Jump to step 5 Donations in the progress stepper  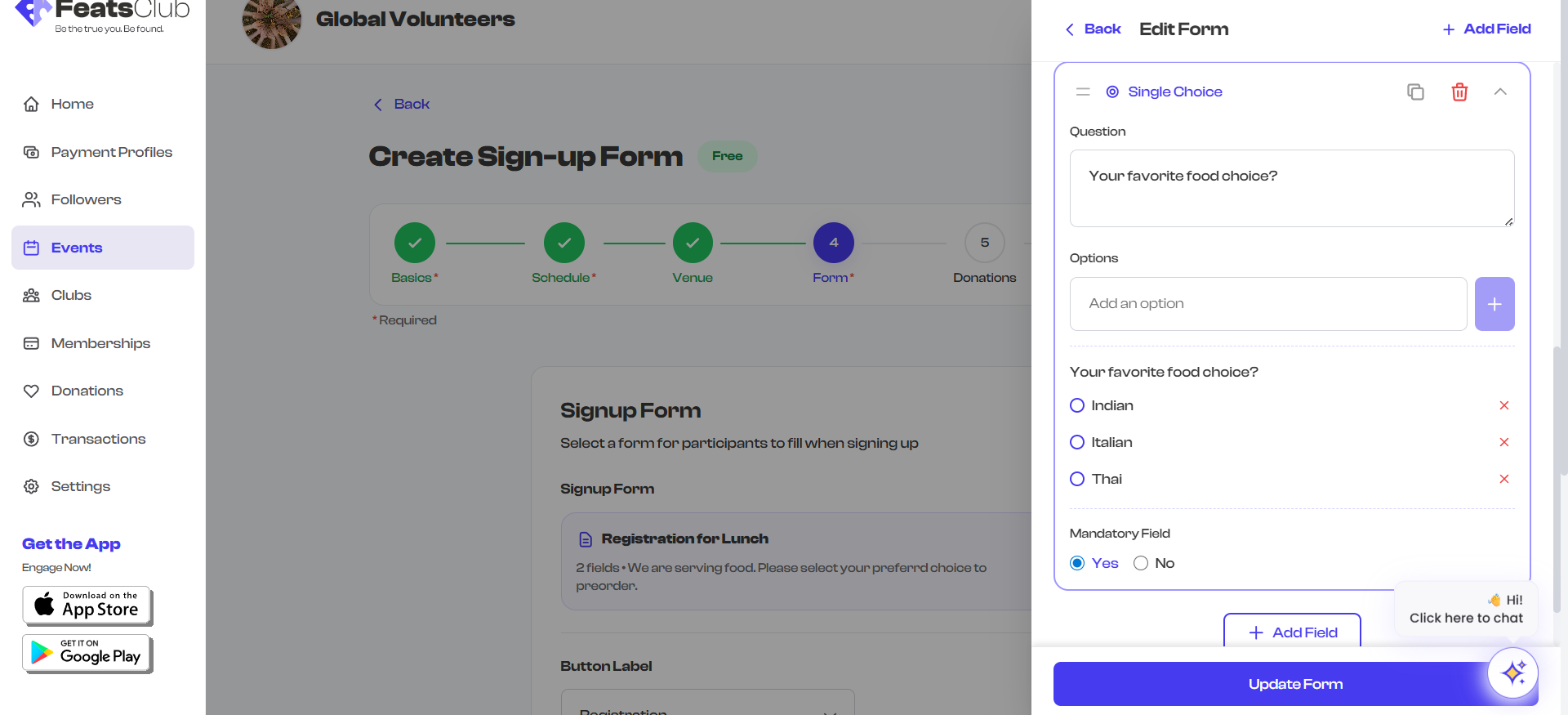984,254
